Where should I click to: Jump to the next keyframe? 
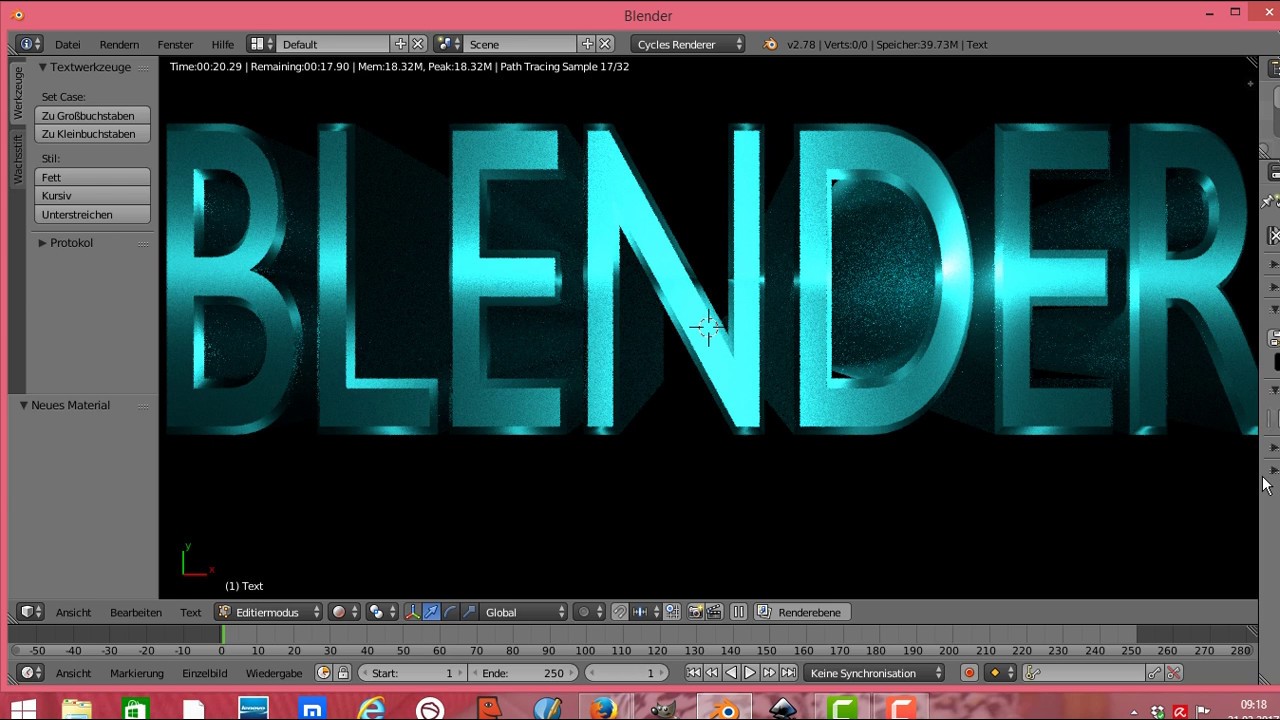[x=769, y=673]
